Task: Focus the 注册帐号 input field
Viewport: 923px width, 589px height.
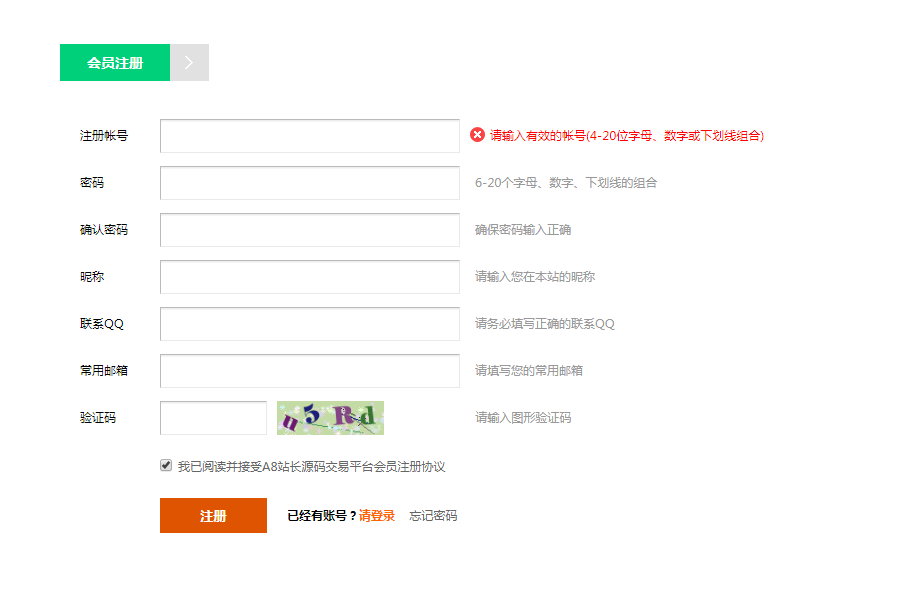Action: click(310, 136)
